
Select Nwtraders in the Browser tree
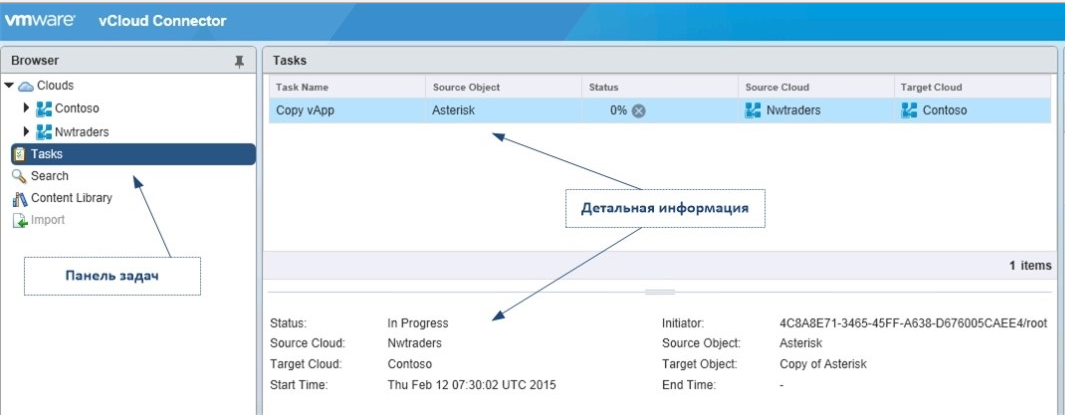(82, 132)
